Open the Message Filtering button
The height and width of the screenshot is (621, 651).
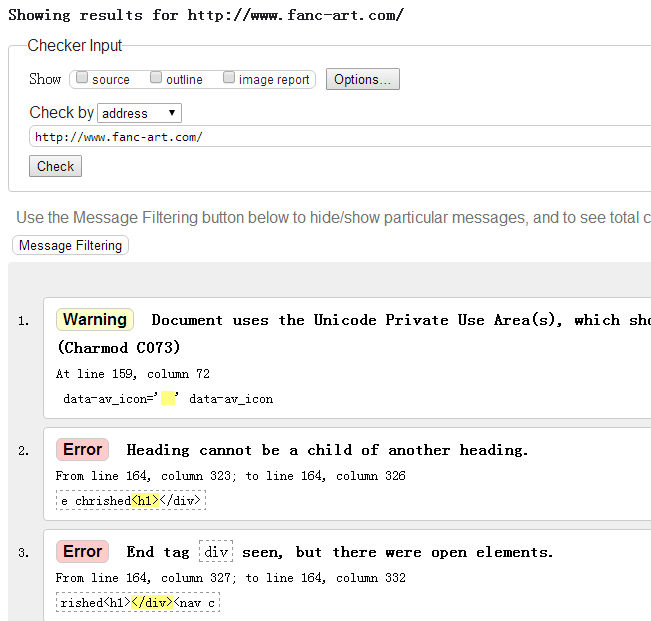[71, 245]
